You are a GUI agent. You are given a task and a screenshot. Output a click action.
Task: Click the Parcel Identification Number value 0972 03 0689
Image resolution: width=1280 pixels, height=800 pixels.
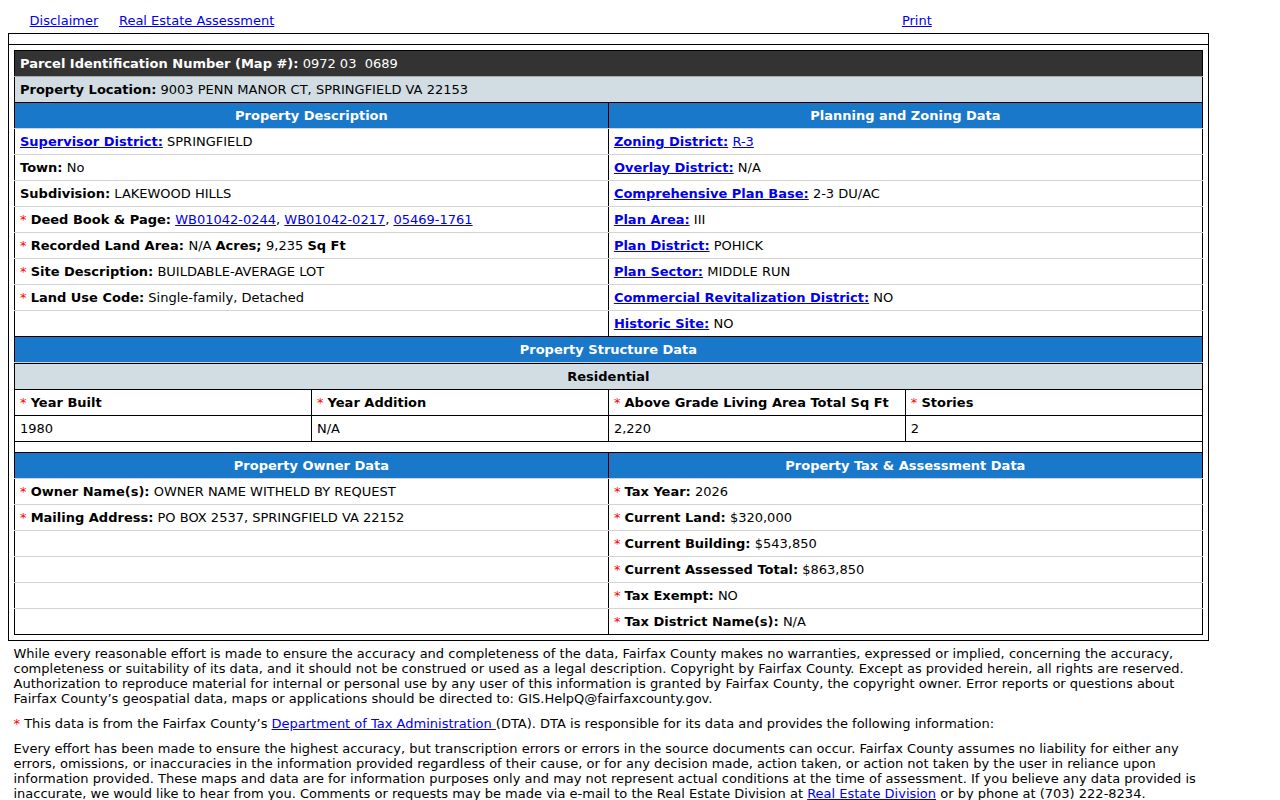[350, 63]
